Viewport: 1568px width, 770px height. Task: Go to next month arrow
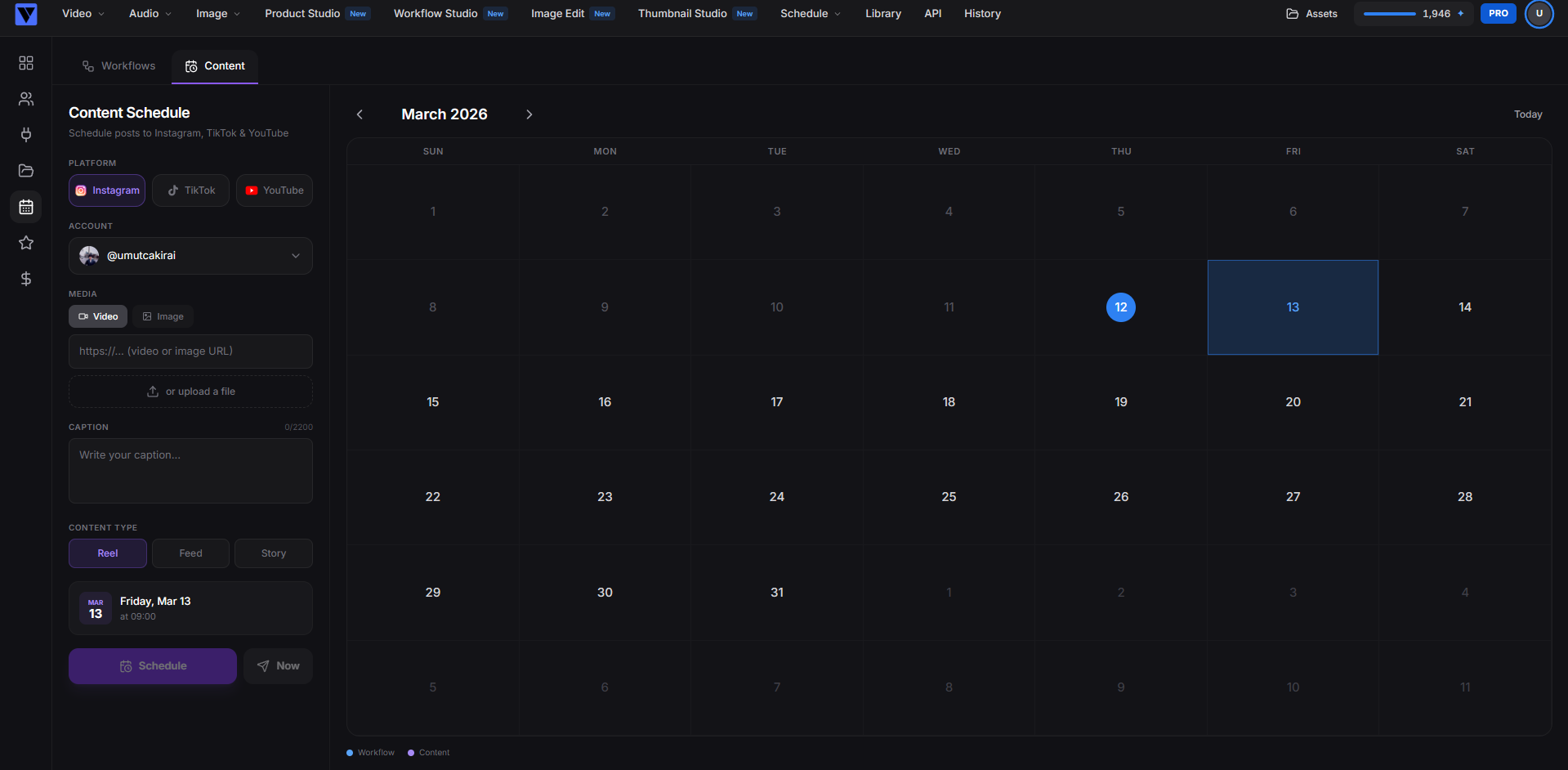(x=529, y=114)
